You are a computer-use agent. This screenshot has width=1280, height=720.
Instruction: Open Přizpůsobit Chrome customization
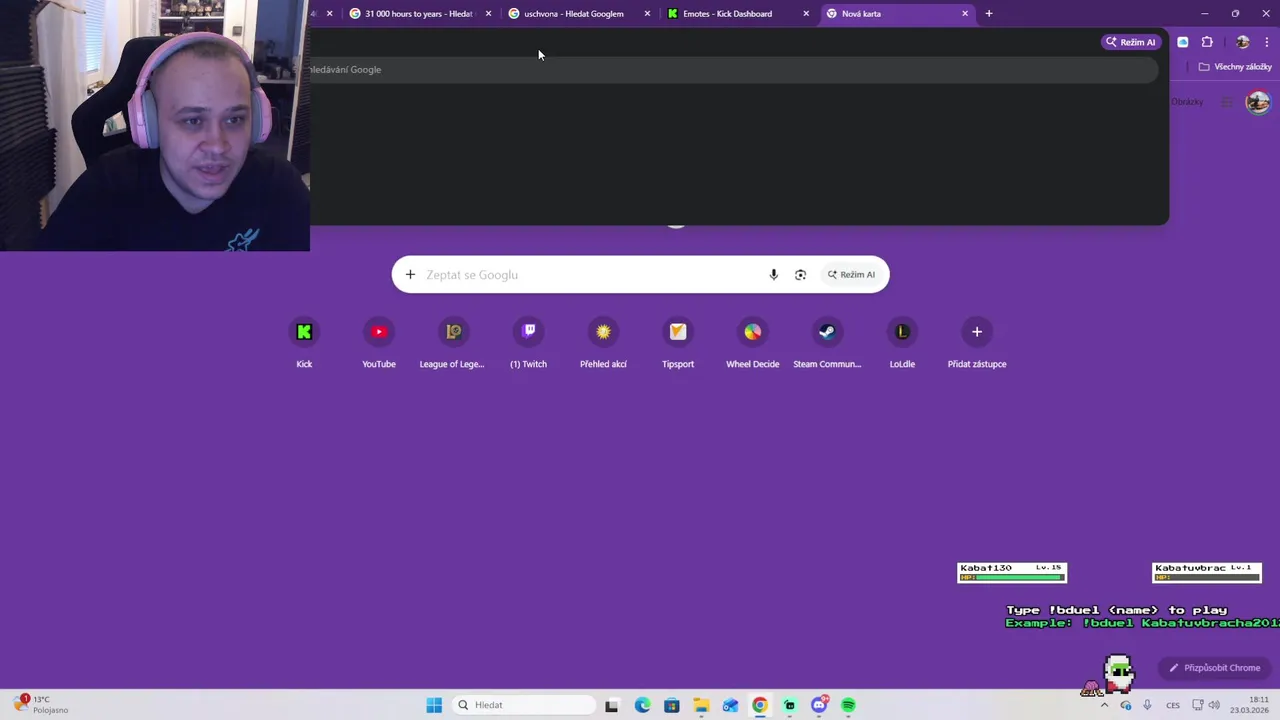pyautogui.click(x=1214, y=668)
